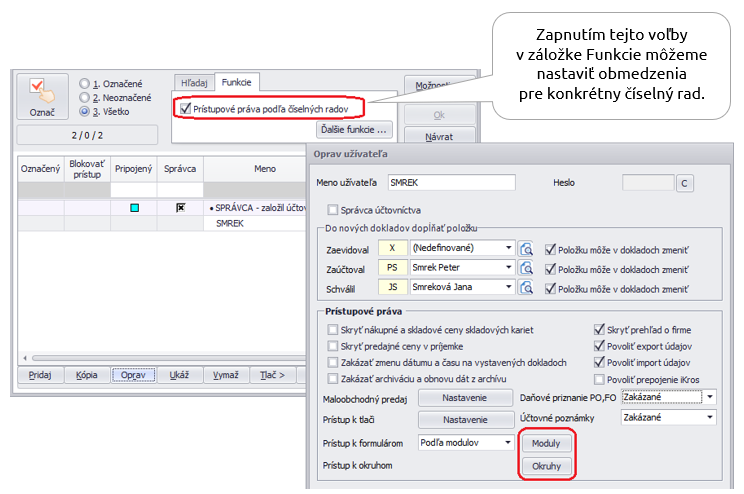Click the Moduly button
Viewport: 744px width, 494px height.
[x=546, y=443]
